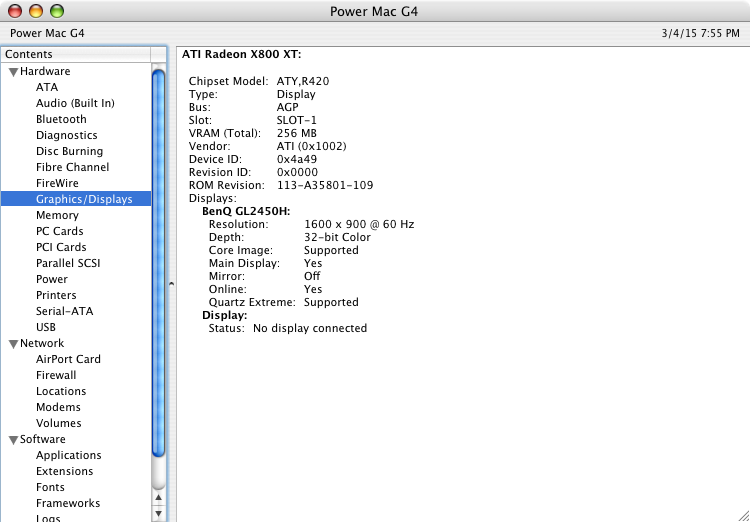Viewport: 750px width, 522px height.
Task: Click the scrollbar up arrow
Action: click(x=158, y=498)
